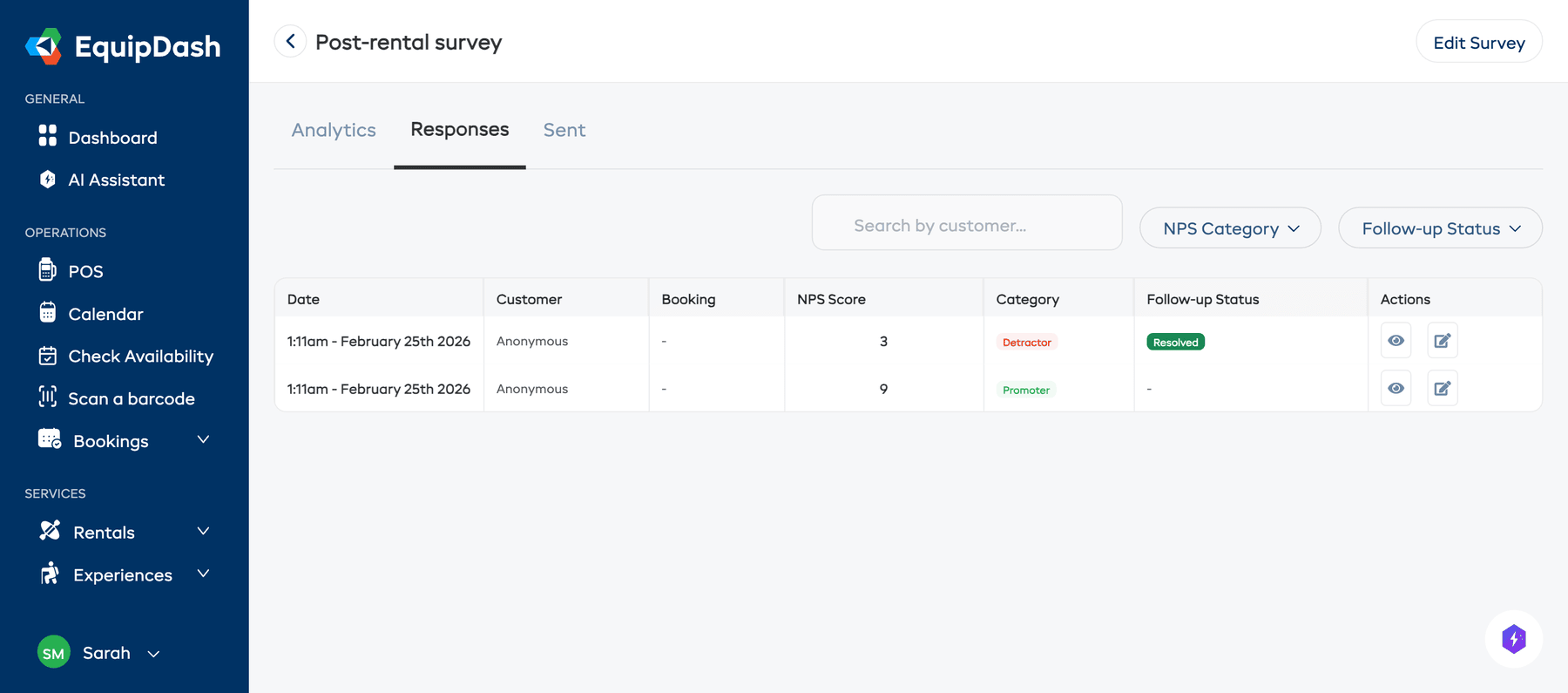Edit the Promoter response via pencil icon
Screen dimensions: 1568x693
coord(1443,389)
